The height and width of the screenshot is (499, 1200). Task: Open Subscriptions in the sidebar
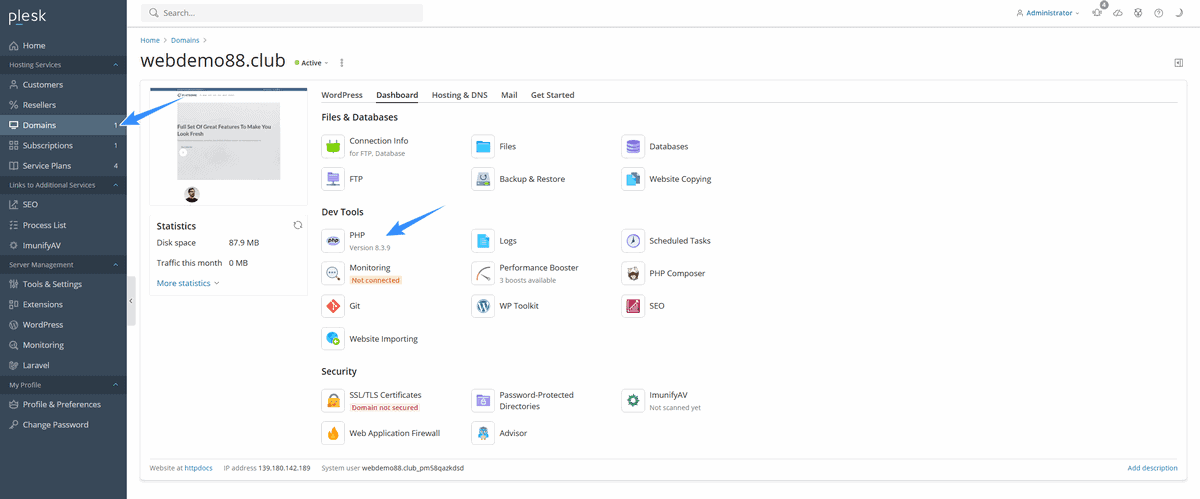coord(63,145)
